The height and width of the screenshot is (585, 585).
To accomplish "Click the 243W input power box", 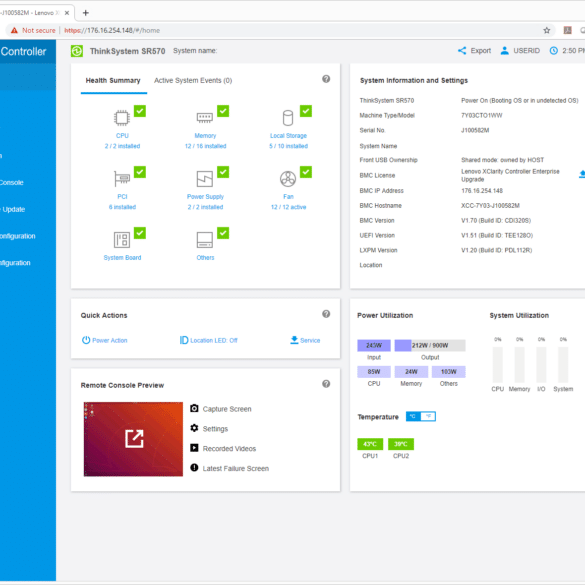I will [x=373, y=345].
